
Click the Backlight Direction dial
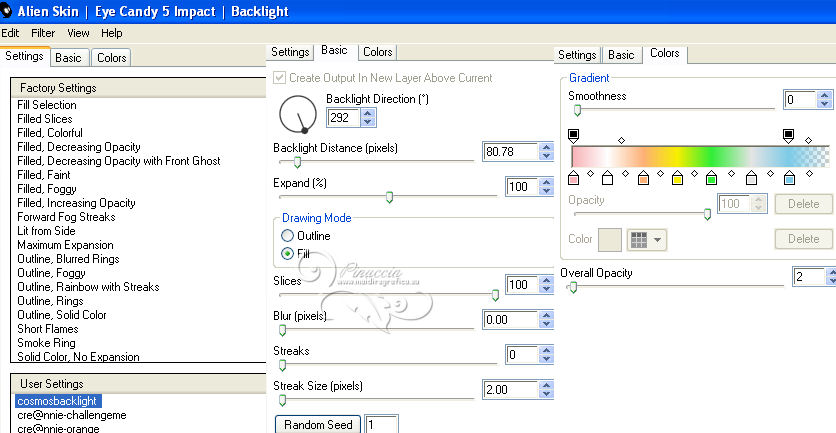coord(298,114)
